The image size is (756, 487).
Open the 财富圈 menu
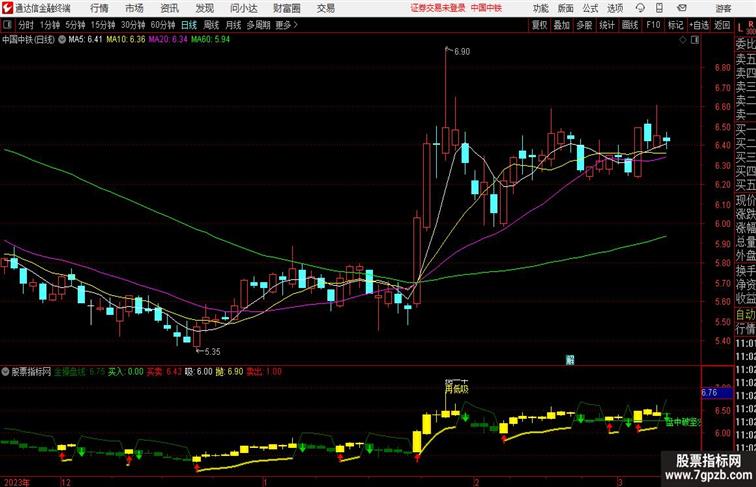(x=286, y=8)
